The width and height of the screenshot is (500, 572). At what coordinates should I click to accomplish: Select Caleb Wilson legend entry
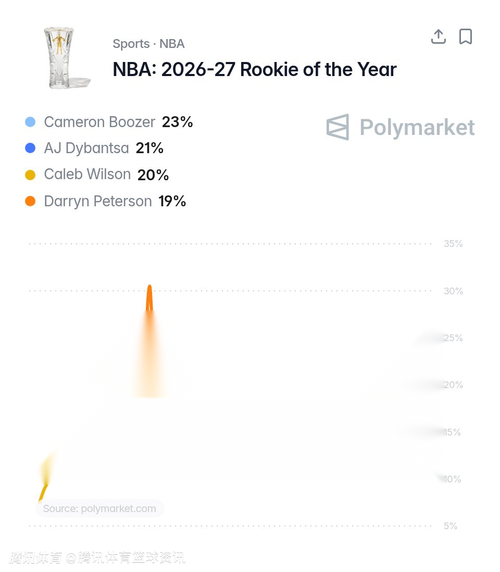pos(97,175)
